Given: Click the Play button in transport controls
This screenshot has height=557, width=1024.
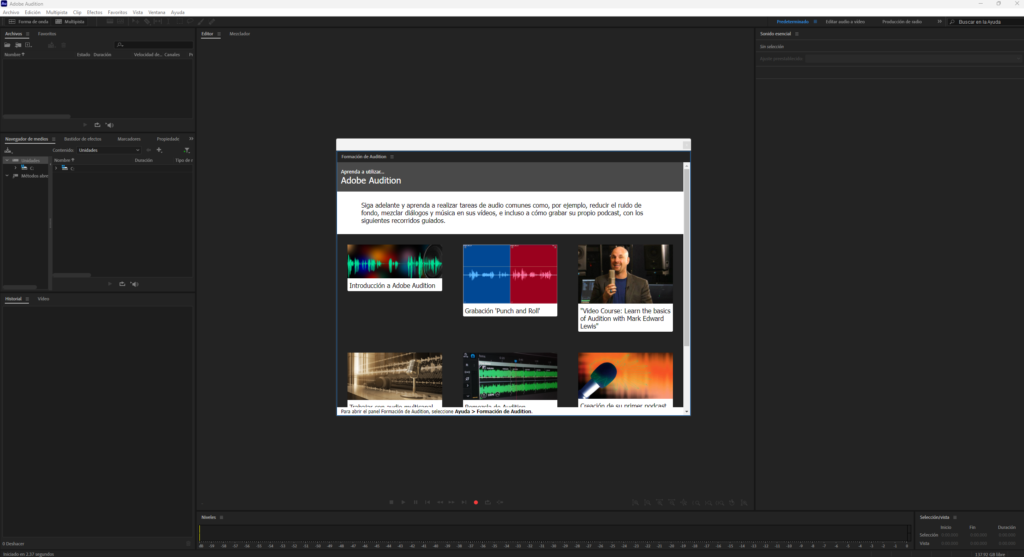Looking at the screenshot, I should pos(403,502).
